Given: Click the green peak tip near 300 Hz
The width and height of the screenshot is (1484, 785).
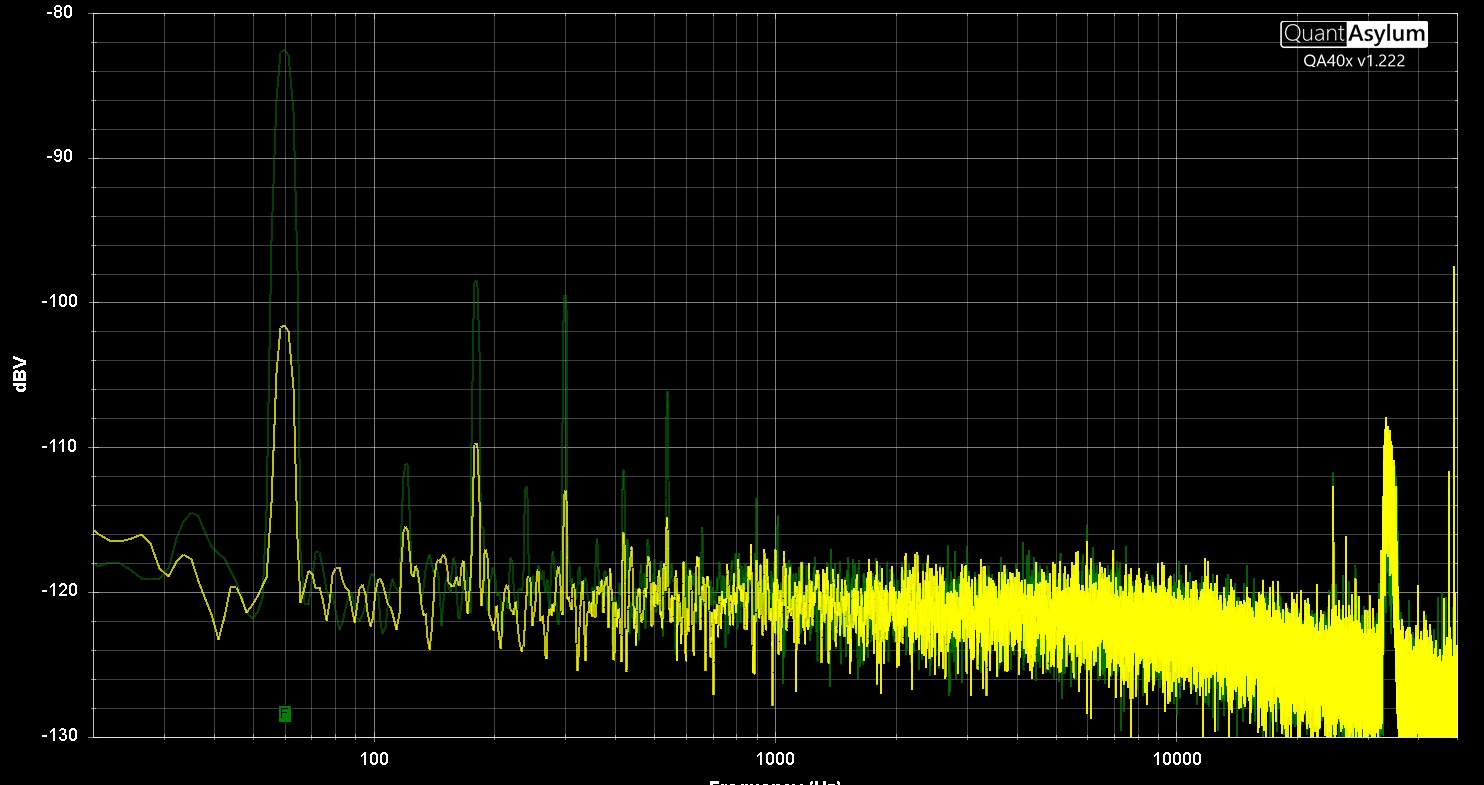Looking at the screenshot, I should (x=565, y=296).
